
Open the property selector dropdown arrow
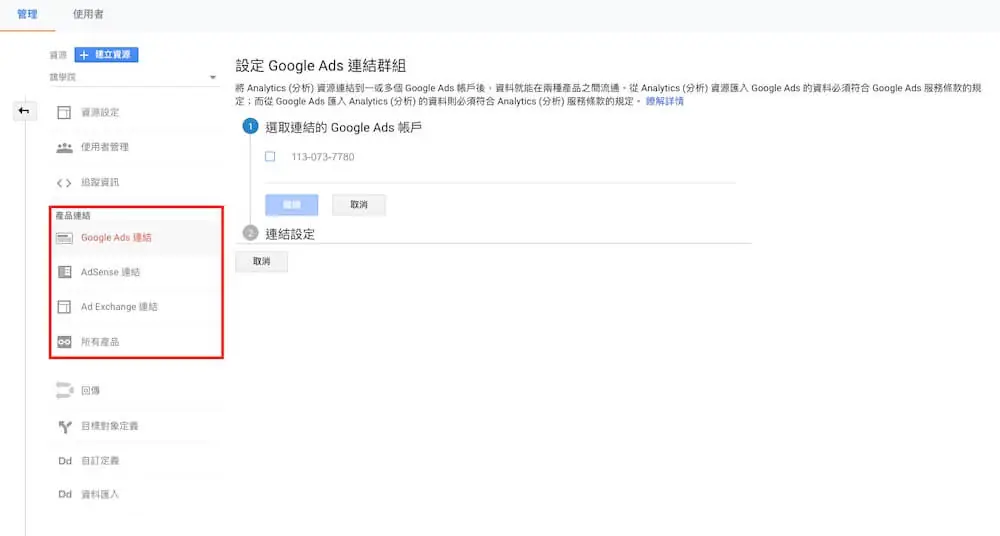212,77
